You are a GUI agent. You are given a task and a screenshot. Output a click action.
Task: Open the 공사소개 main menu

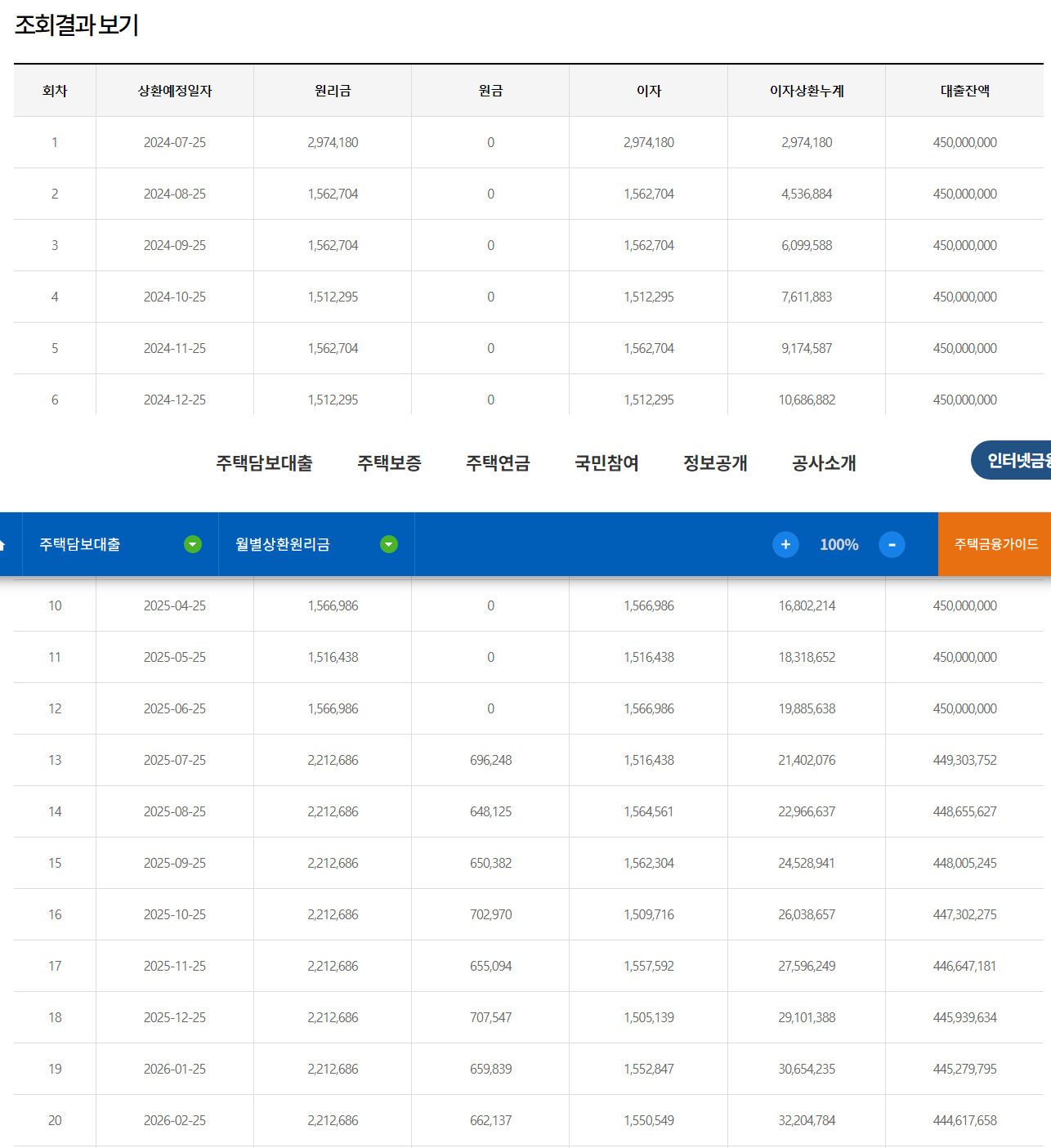click(824, 462)
